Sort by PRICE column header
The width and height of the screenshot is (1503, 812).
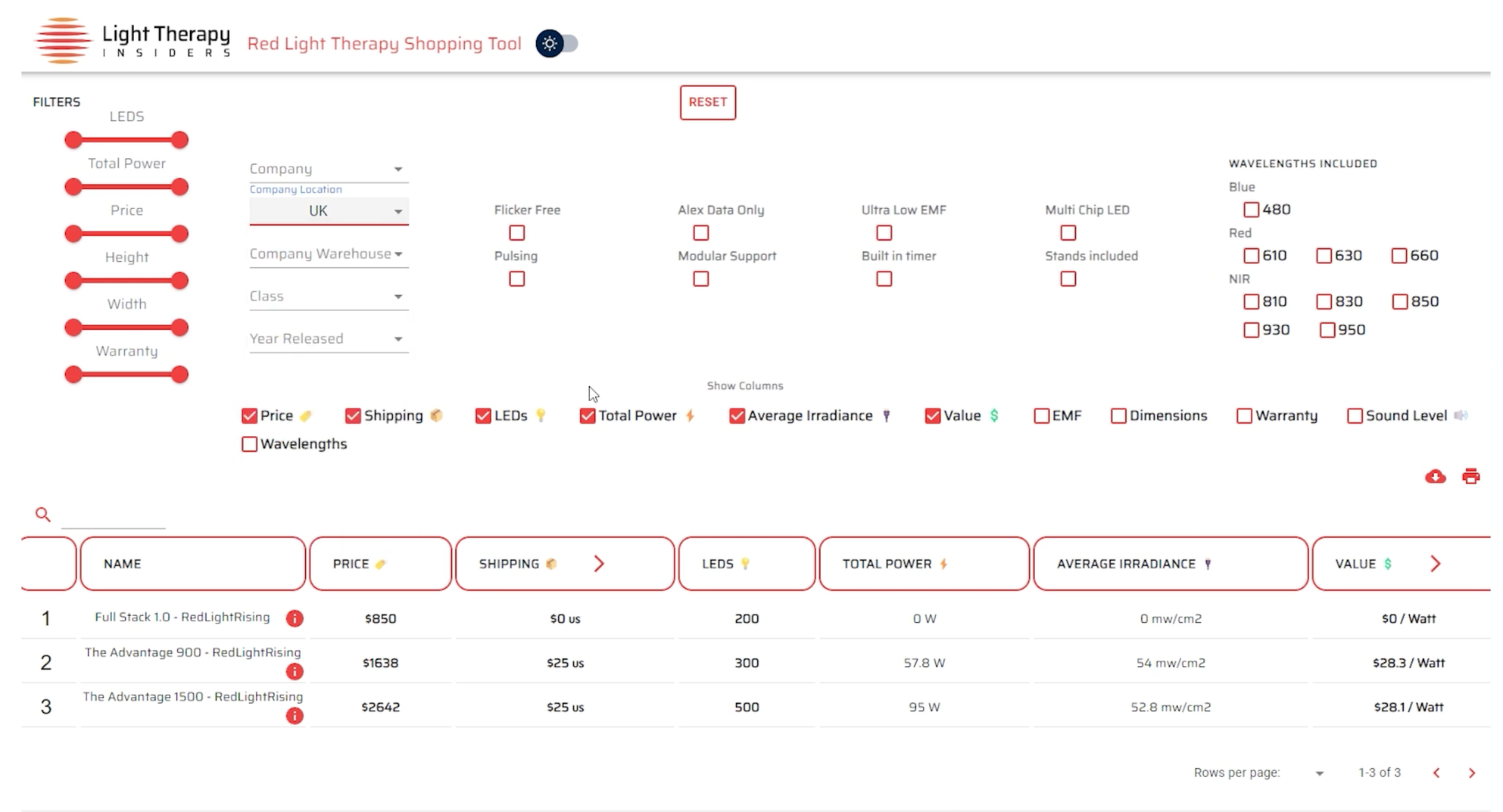pos(380,564)
